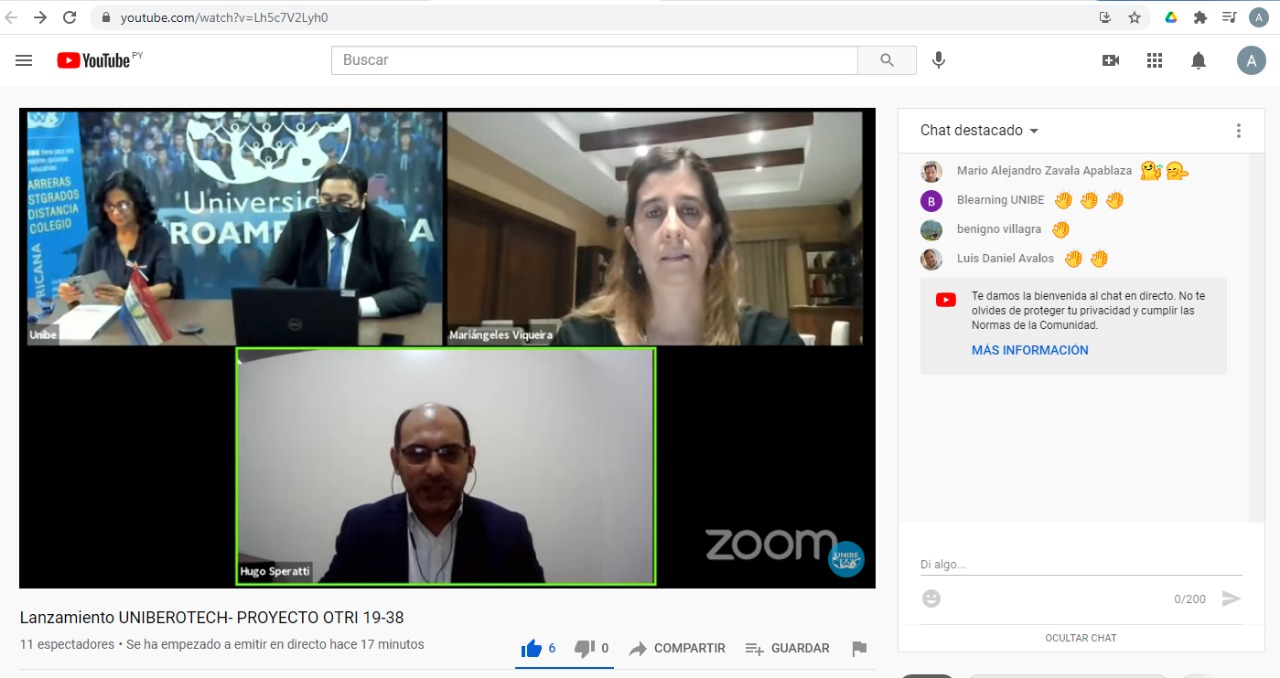Click the browser address bar URL
Viewport: 1280px width, 678px height.
[x=224, y=17]
